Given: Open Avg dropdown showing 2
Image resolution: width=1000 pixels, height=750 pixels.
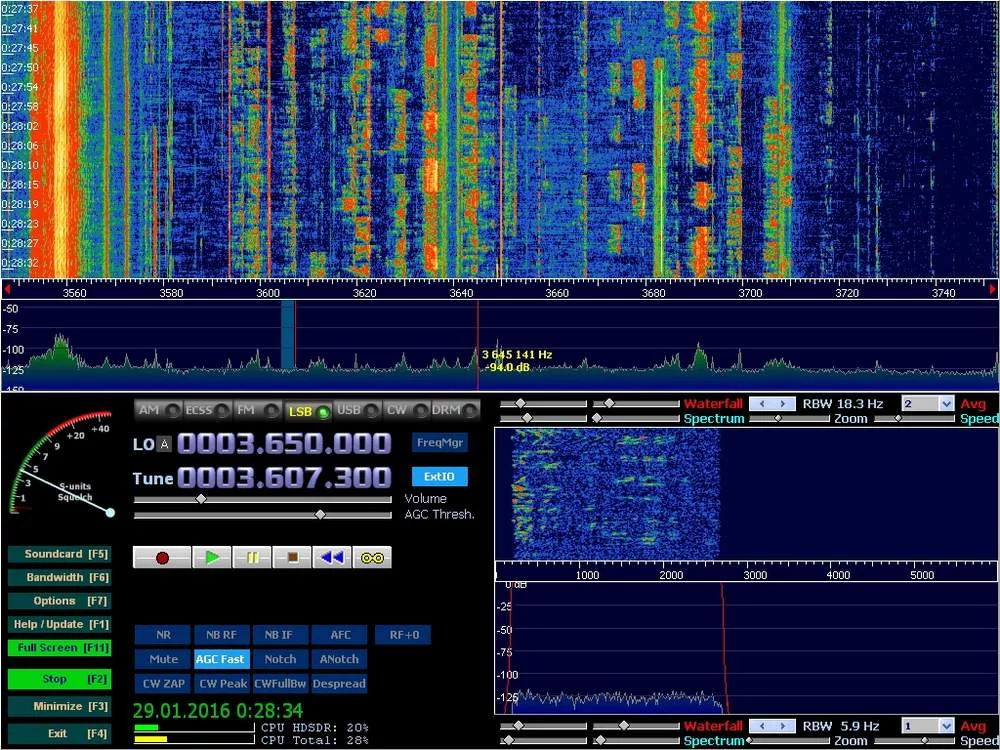Looking at the screenshot, I should pyautogui.click(x=928, y=404).
